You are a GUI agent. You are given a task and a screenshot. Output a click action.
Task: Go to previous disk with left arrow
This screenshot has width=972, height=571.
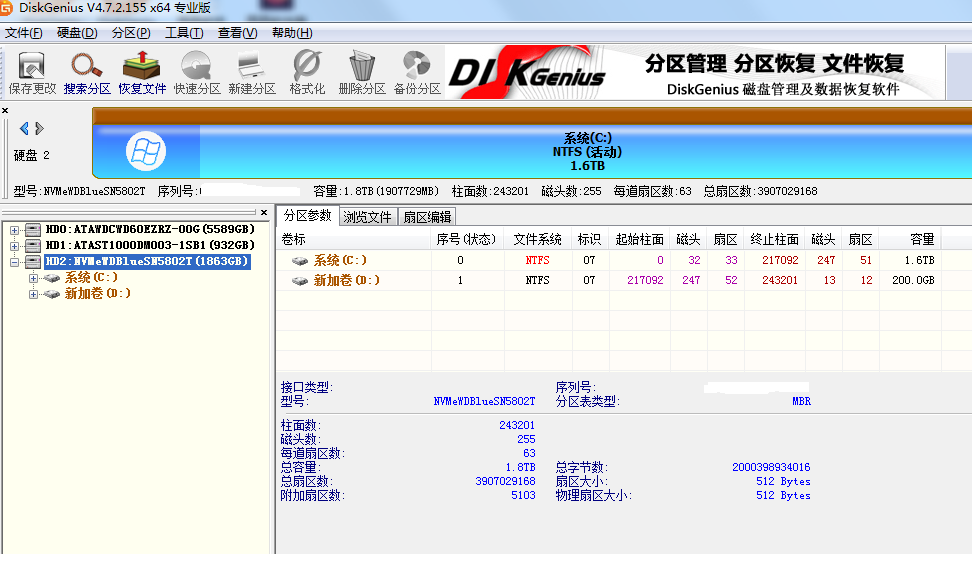[x=24, y=128]
